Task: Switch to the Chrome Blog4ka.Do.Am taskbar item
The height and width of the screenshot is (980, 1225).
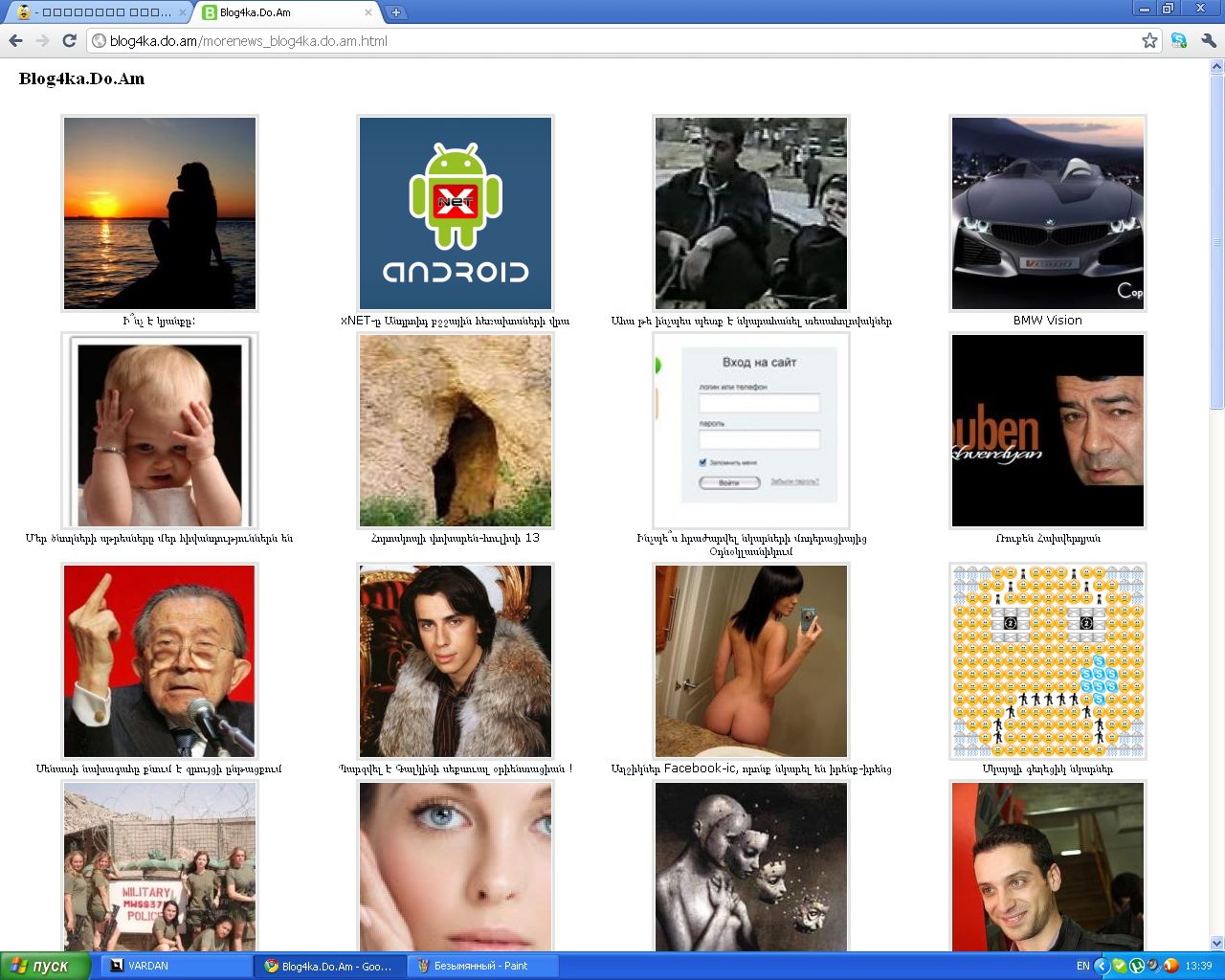Action: pyautogui.click(x=330, y=966)
